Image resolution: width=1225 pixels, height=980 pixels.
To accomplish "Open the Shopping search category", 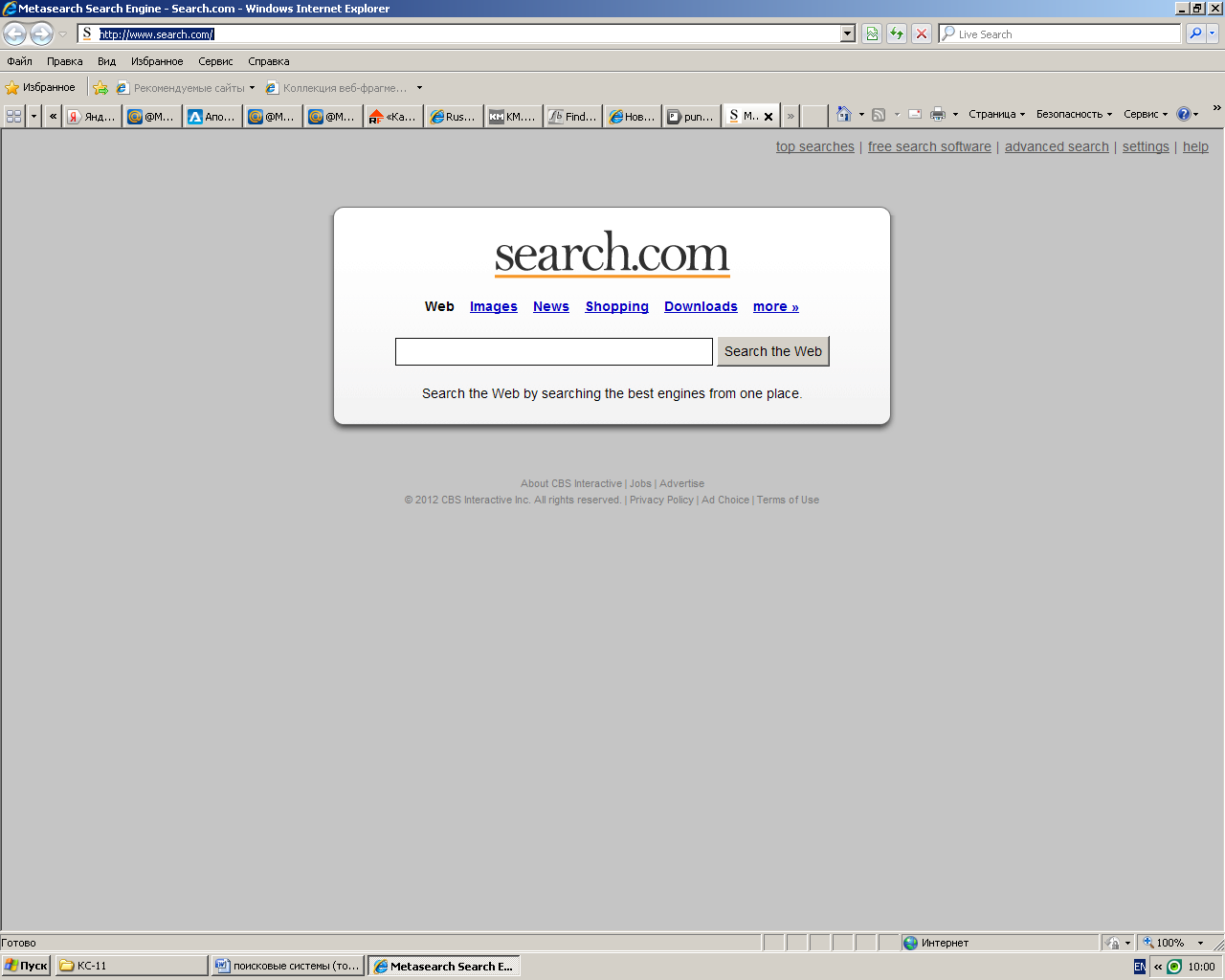I will pyautogui.click(x=617, y=306).
